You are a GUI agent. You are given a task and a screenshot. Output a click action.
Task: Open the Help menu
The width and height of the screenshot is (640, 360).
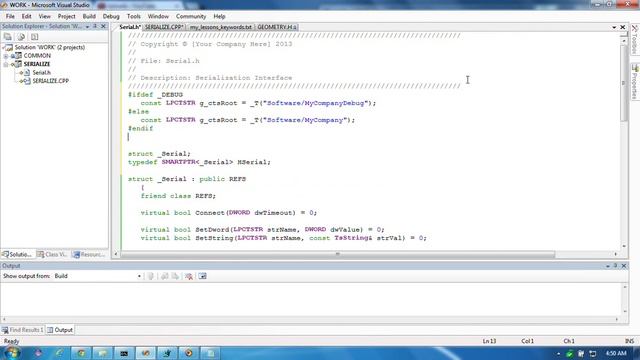pos(219,16)
